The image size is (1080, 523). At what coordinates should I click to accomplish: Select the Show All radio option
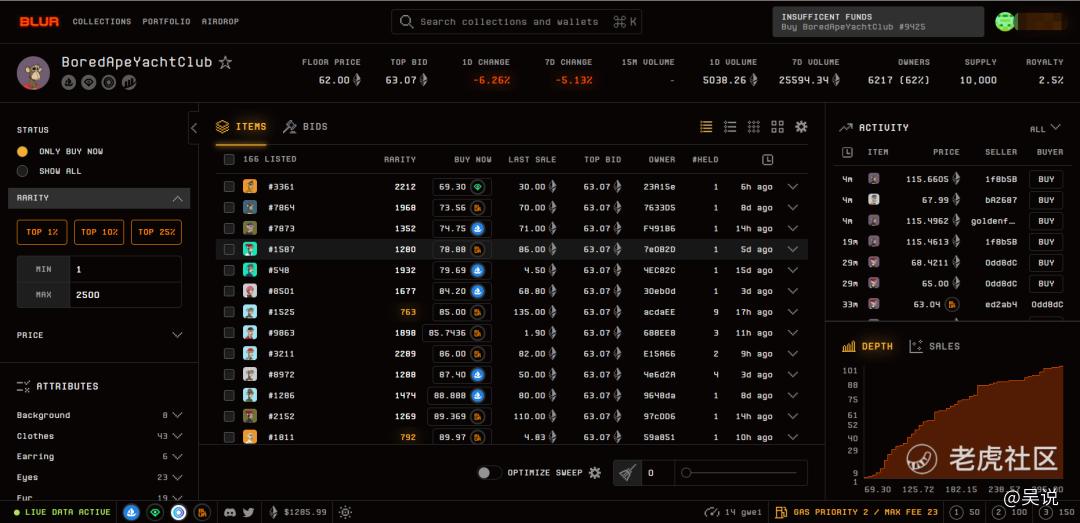(x=23, y=171)
